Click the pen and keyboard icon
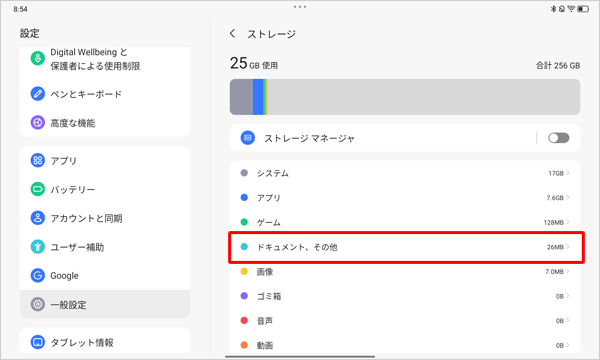Viewport: 600px width, 360px height. pos(38,94)
